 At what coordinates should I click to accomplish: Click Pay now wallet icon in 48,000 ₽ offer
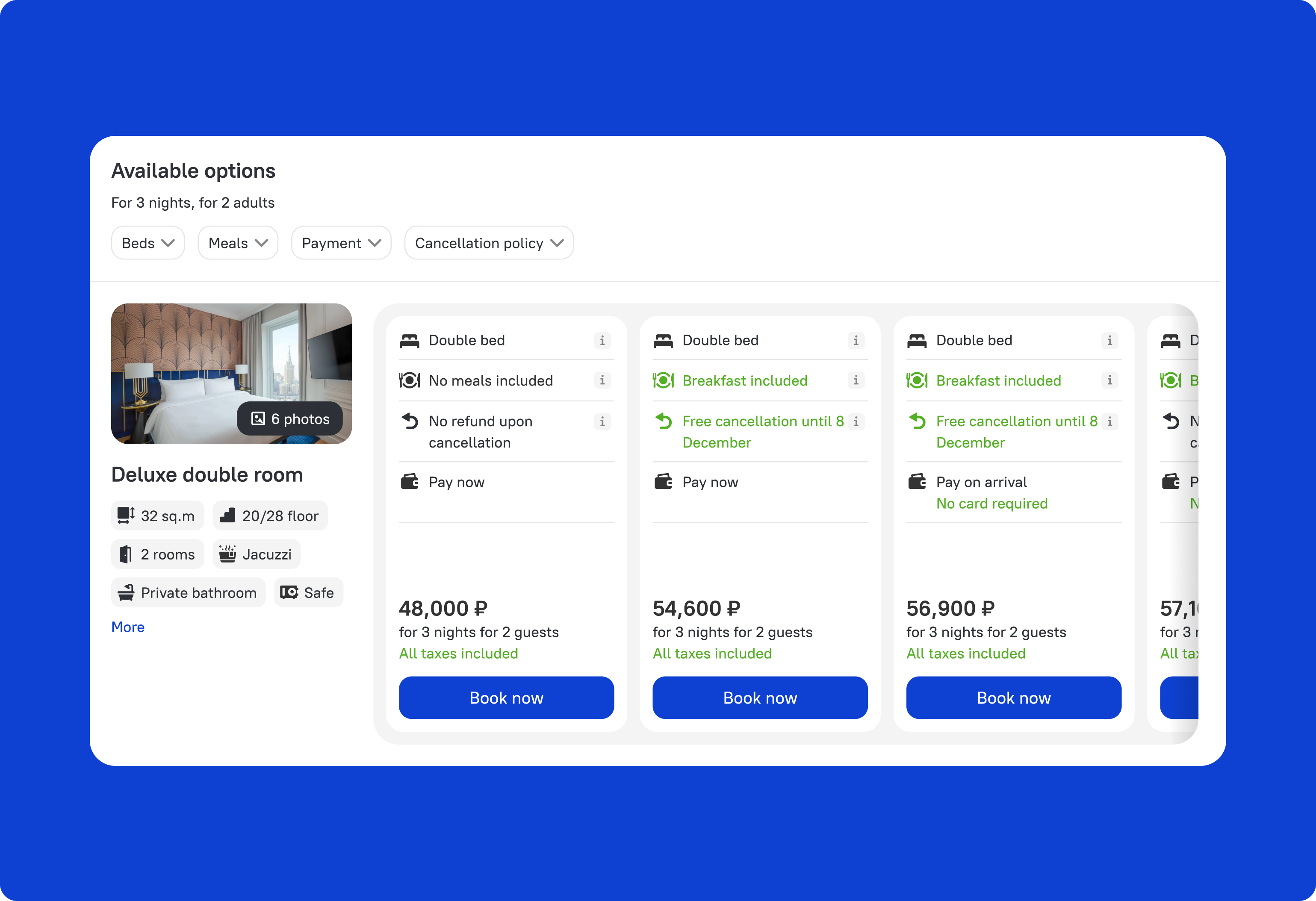point(410,482)
